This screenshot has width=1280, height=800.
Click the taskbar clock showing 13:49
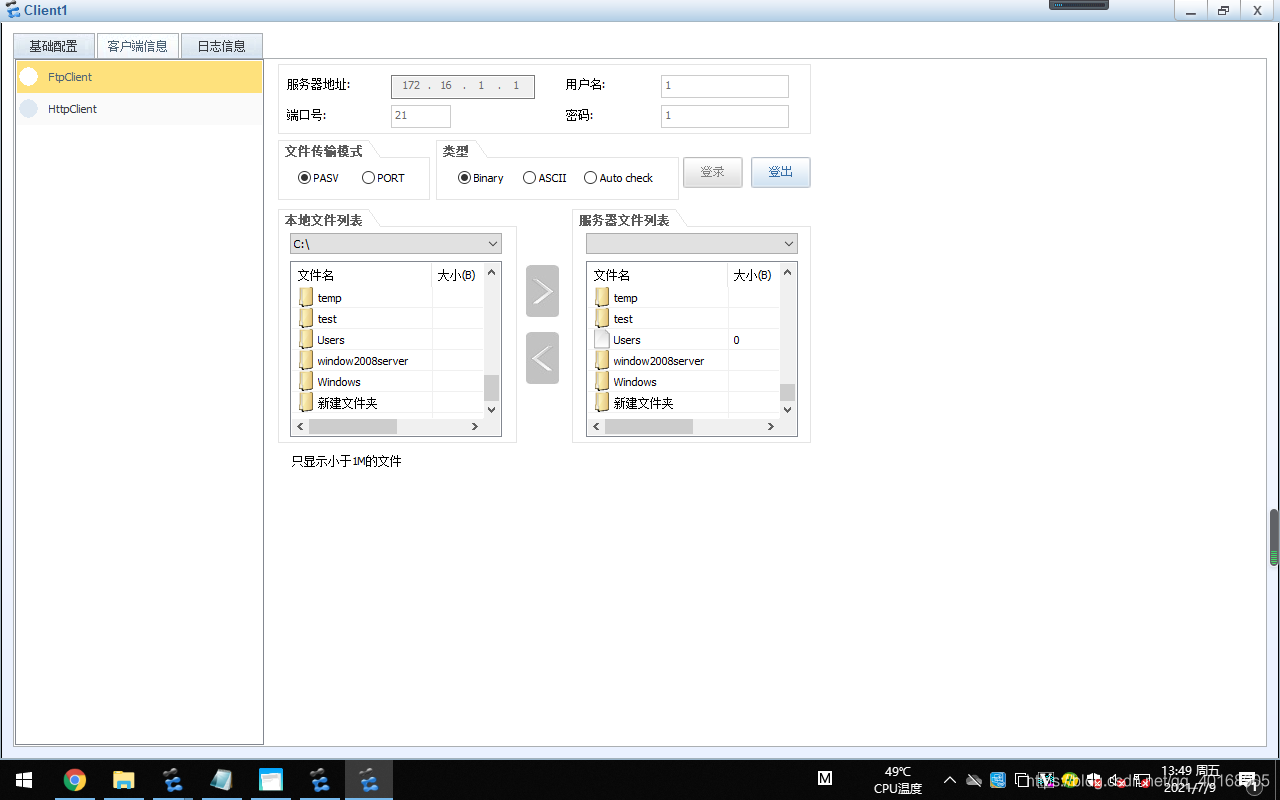click(1190, 779)
